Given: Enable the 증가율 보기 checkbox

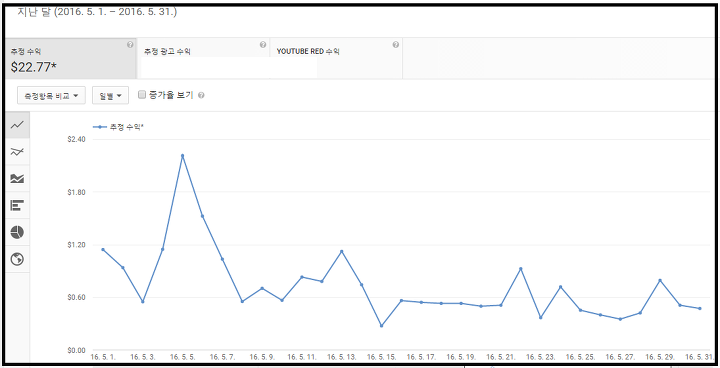Looking at the screenshot, I should pos(142,94).
